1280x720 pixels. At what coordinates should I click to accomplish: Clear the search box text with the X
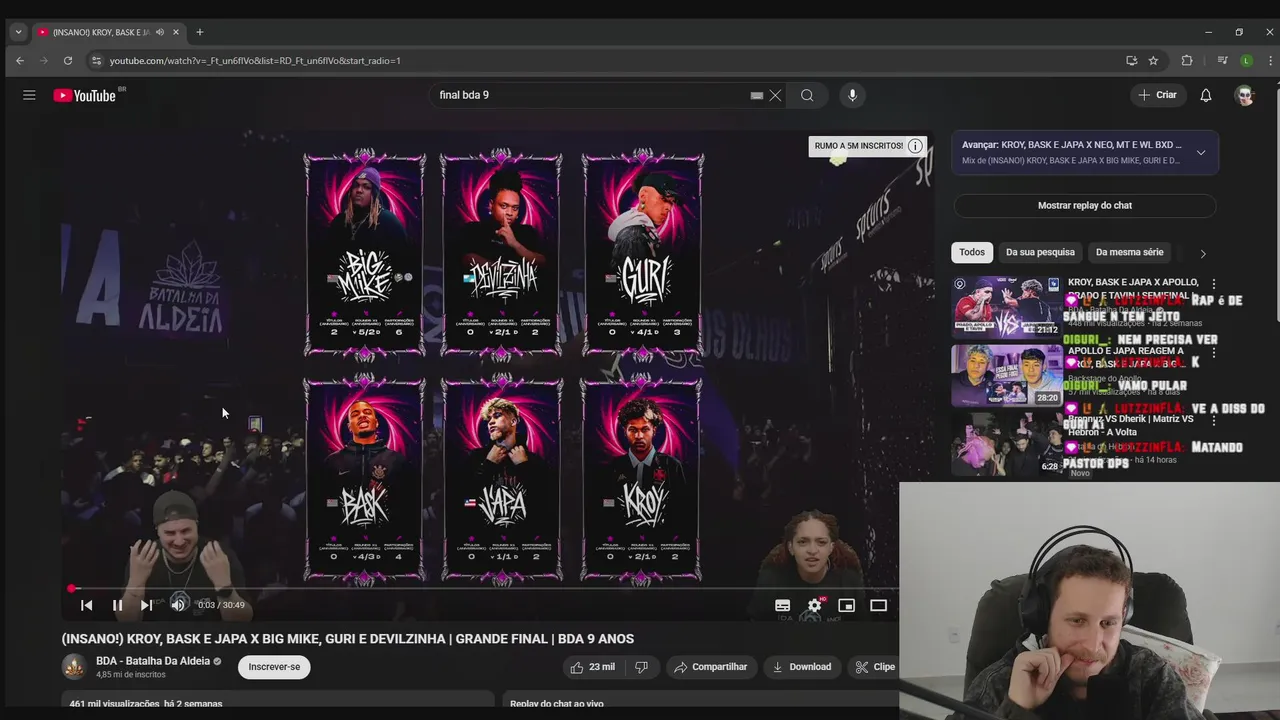(775, 95)
